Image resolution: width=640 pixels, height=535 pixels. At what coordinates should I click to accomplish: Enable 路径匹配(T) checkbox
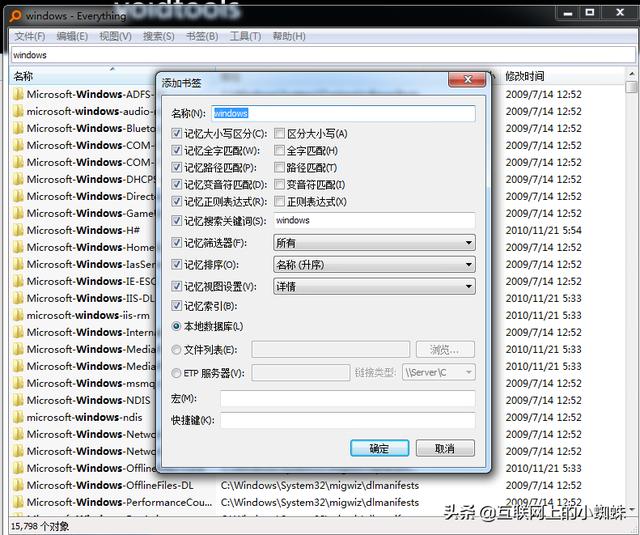pyautogui.click(x=279, y=167)
